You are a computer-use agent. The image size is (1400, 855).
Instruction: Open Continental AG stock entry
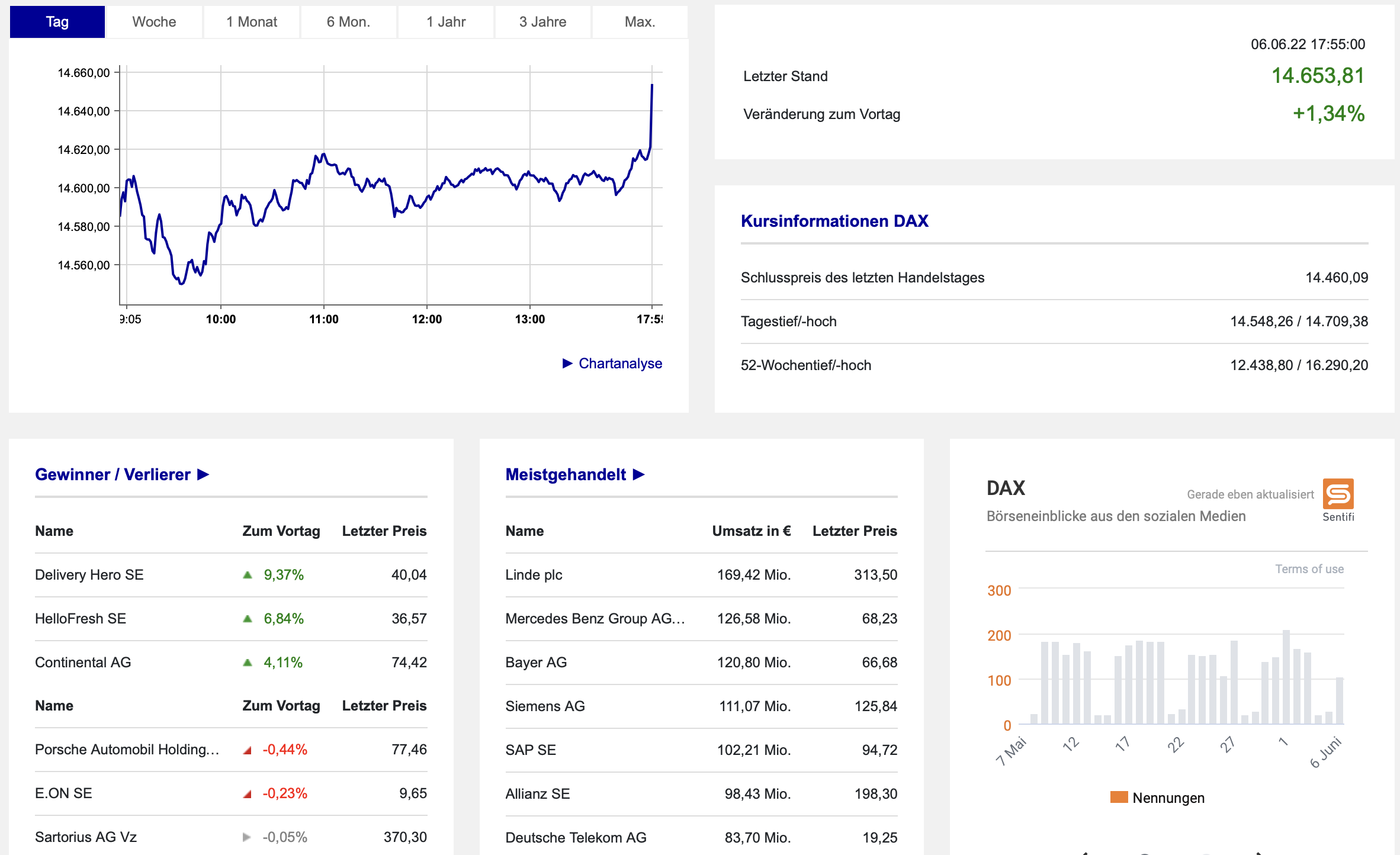pyautogui.click(x=83, y=663)
